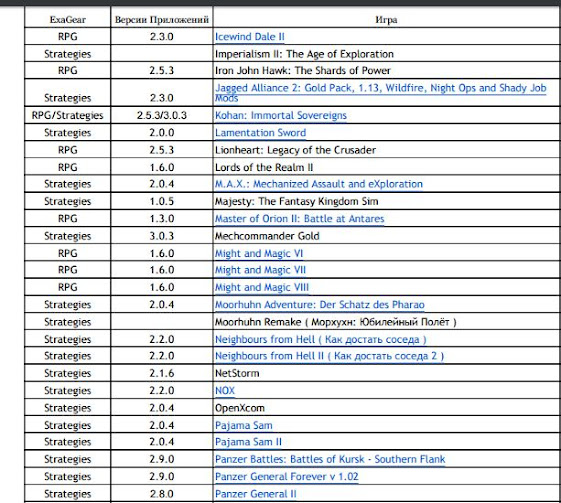
Task: Select Lionheart: Legacy of the Crusader text
Action: [295, 150]
